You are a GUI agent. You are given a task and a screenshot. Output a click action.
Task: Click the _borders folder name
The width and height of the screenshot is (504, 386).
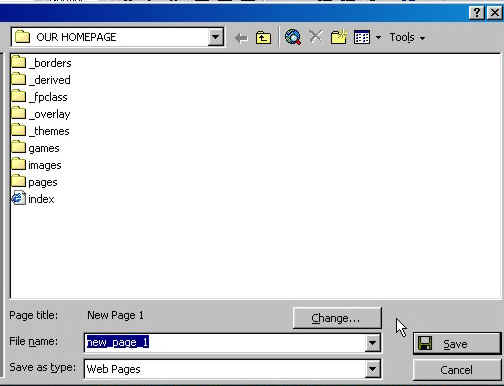[x=50, y=63]
